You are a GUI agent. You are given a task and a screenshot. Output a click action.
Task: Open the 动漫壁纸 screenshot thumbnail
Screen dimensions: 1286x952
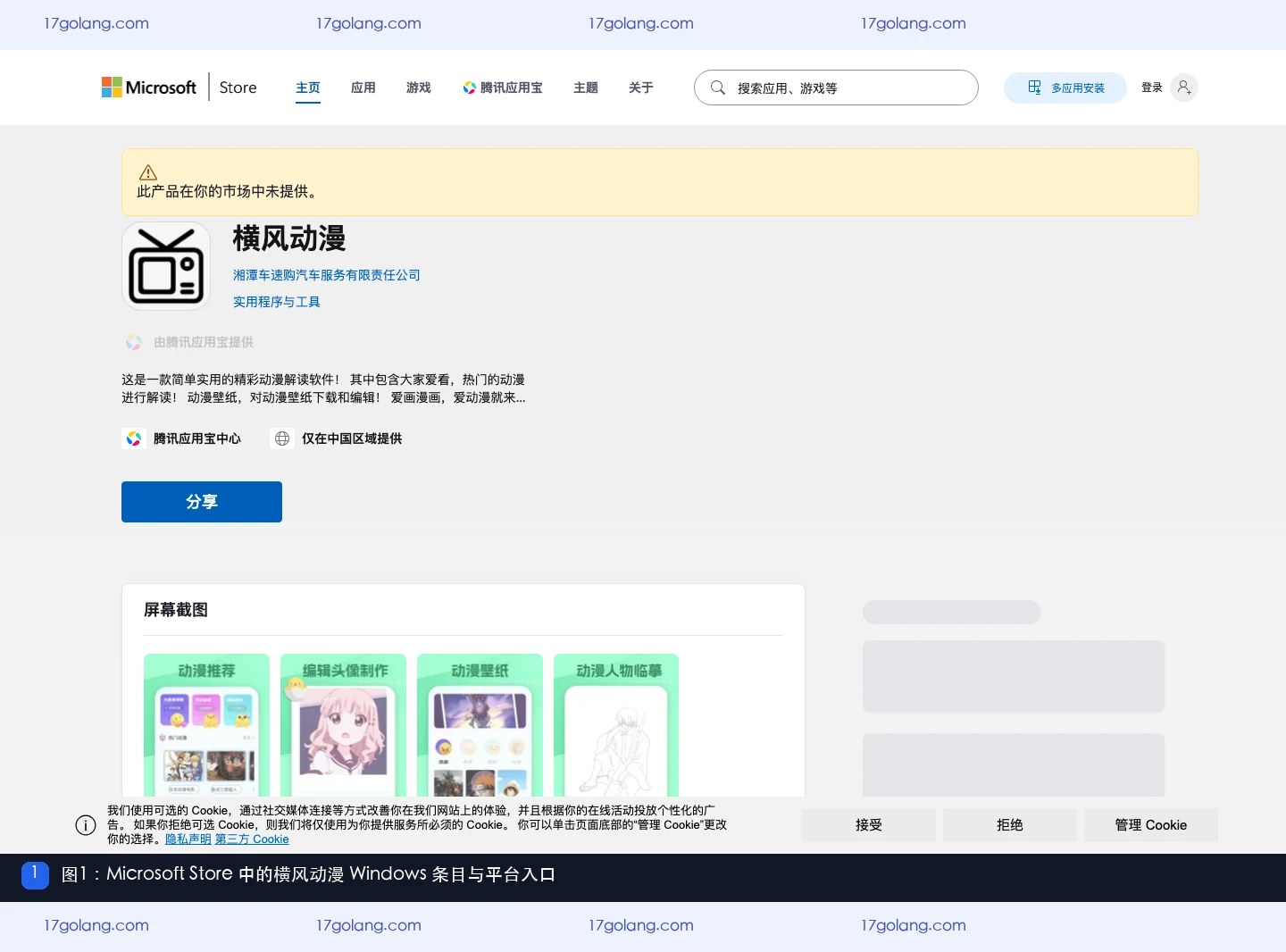point(480,725)
